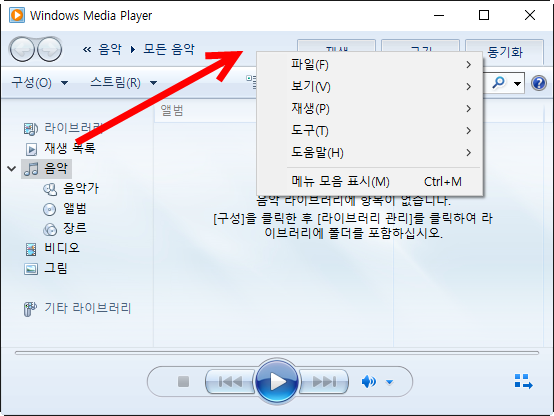
Task: Click the Next track button
Action: [x=324, y=381]
